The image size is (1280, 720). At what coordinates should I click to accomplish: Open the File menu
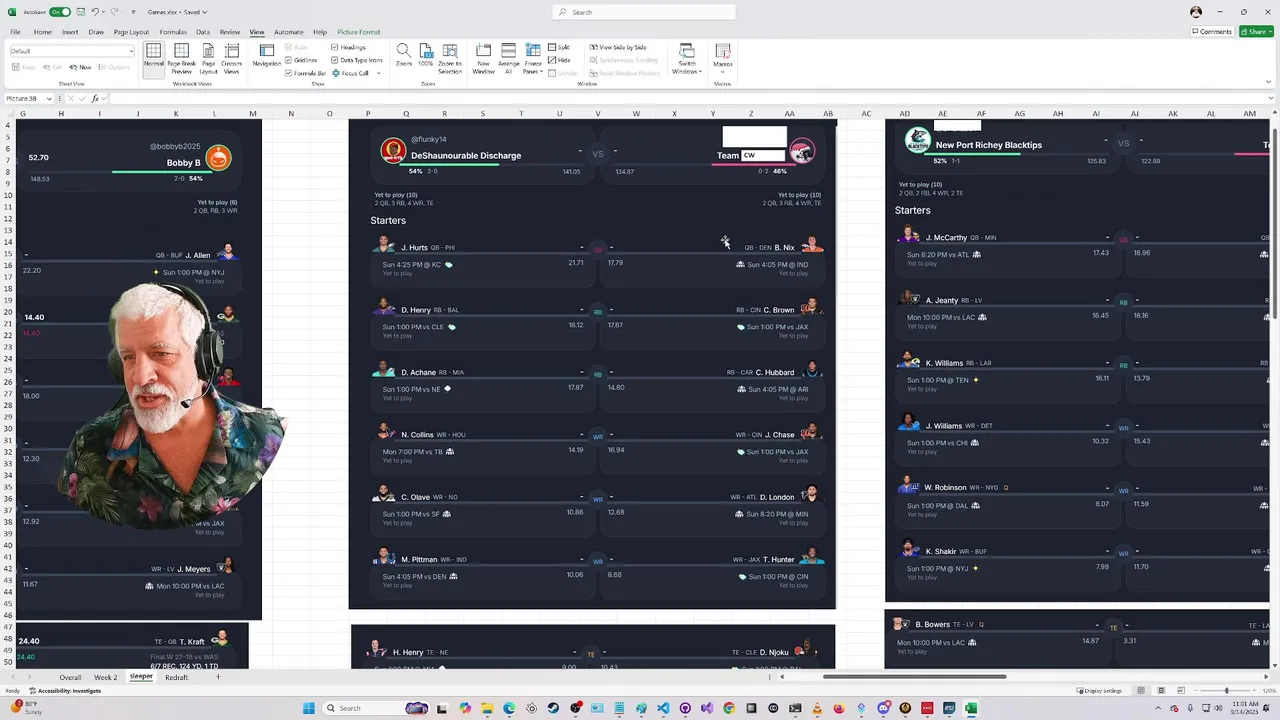[x=15, y=32]
